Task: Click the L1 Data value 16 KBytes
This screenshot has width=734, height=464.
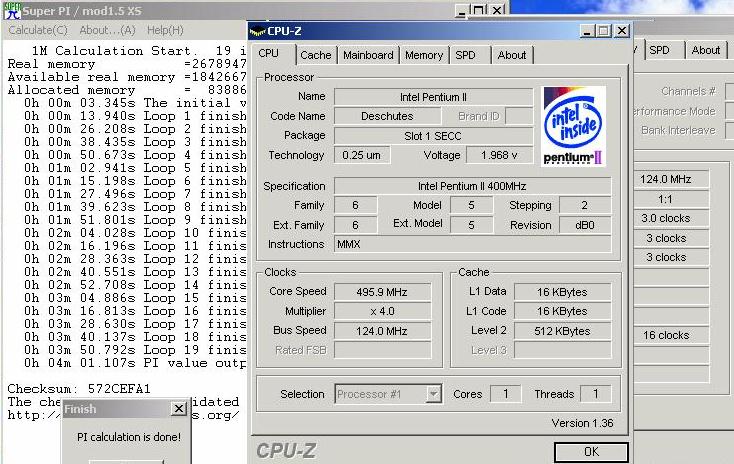Action: click(562, 292)
